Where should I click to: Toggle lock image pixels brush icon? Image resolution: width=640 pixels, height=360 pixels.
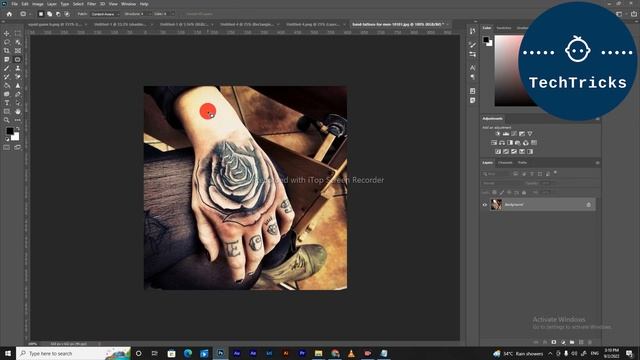tap(502, 192)
